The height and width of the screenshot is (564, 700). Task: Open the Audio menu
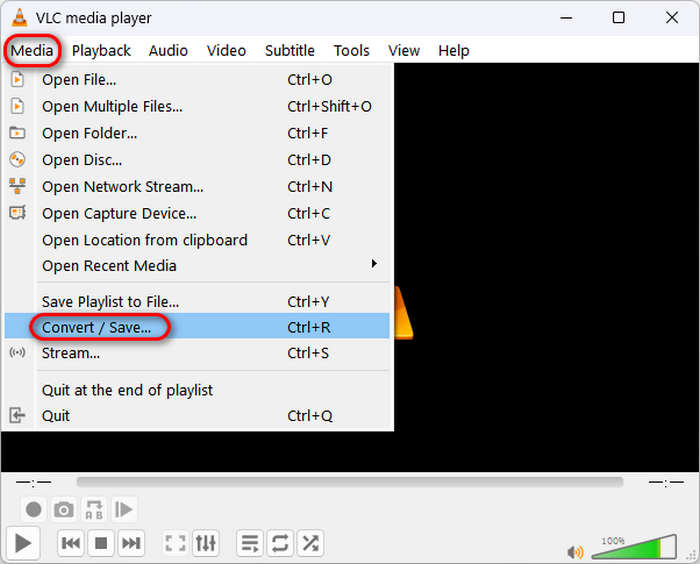[x=168, y=50]
